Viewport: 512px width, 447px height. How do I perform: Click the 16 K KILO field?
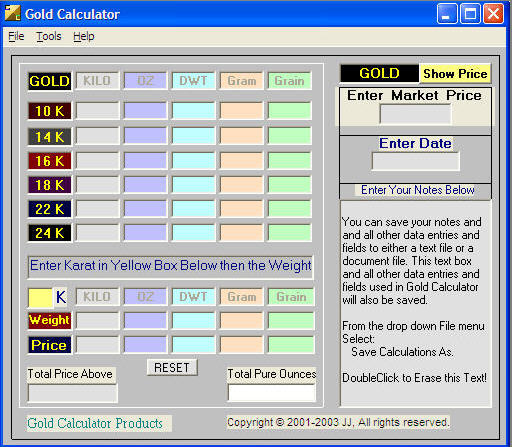tap(97, 161)
